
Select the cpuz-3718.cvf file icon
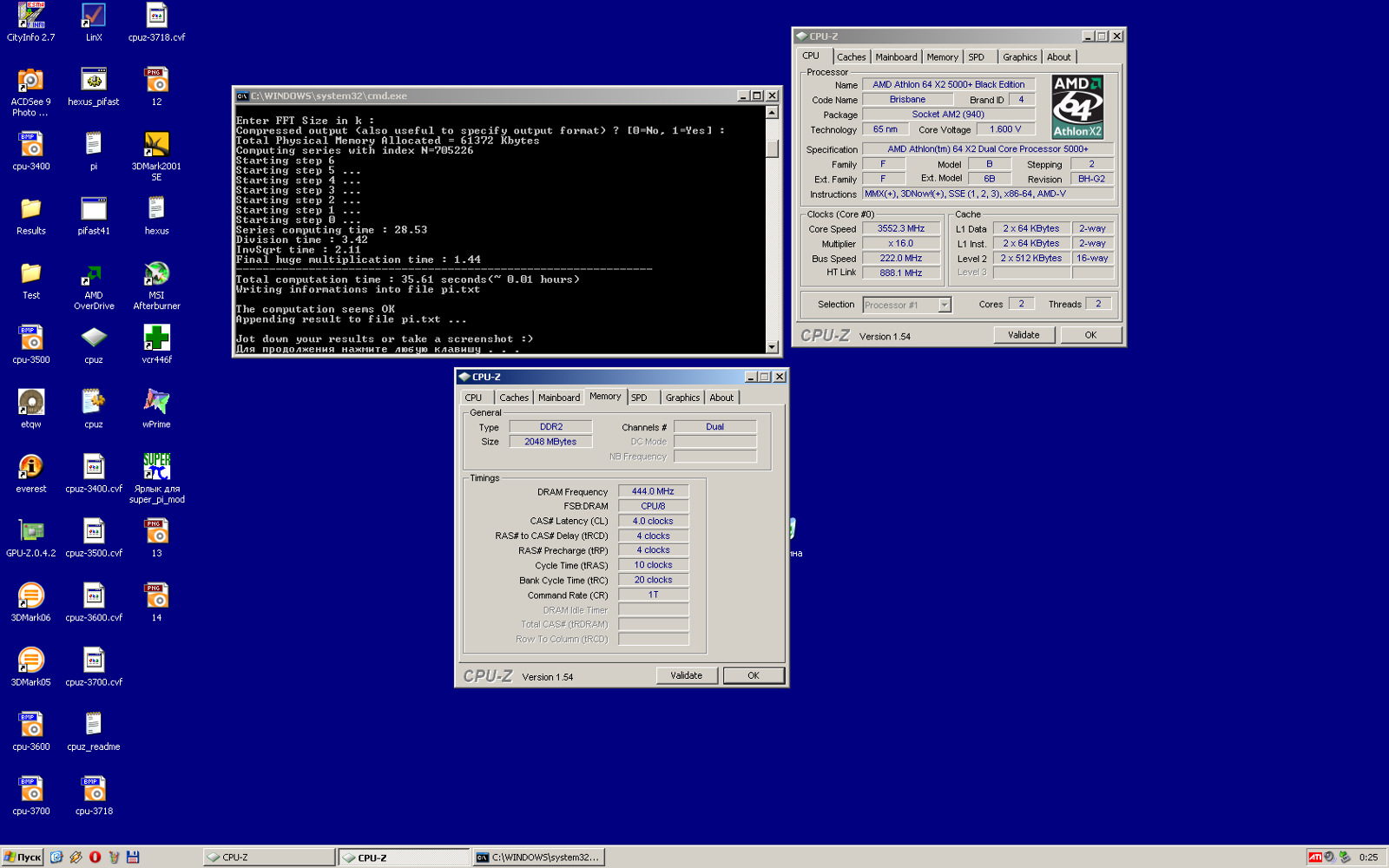[156, 23]
